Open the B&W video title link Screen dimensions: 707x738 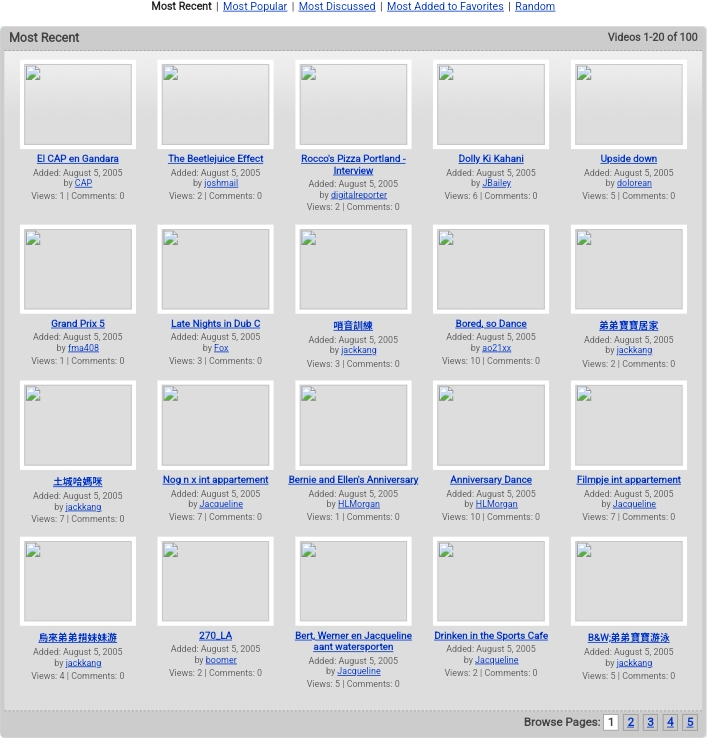[x=629, y=638]
